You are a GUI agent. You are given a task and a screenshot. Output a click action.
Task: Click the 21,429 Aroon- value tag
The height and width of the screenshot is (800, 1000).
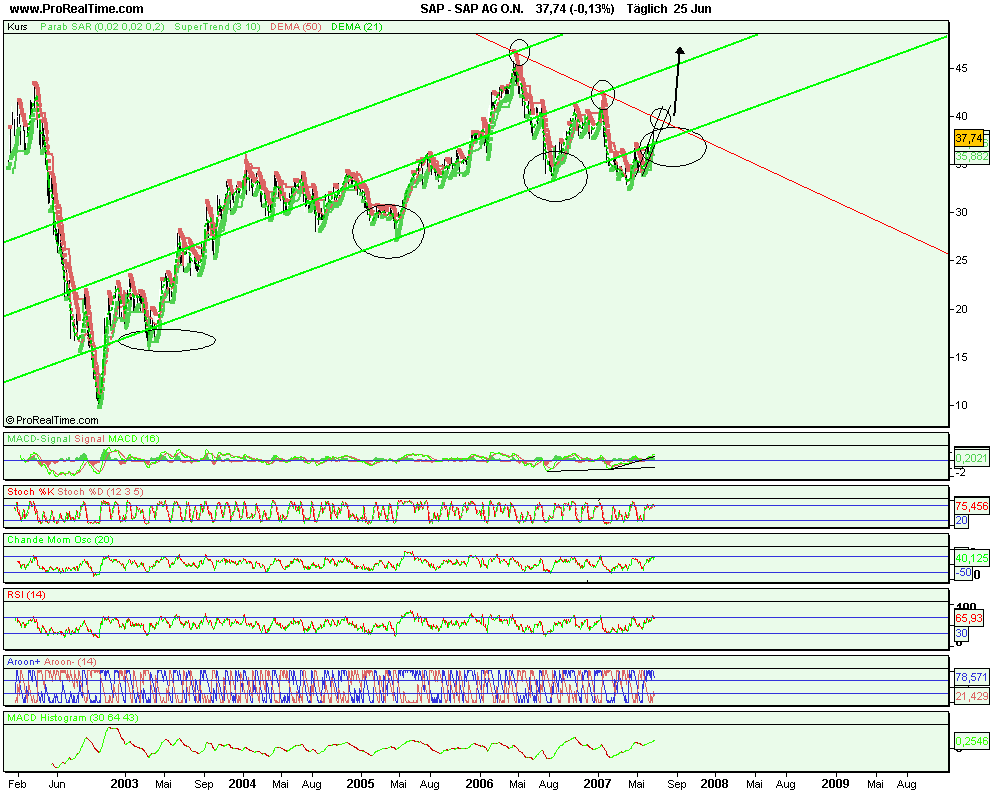coord(972,697)
